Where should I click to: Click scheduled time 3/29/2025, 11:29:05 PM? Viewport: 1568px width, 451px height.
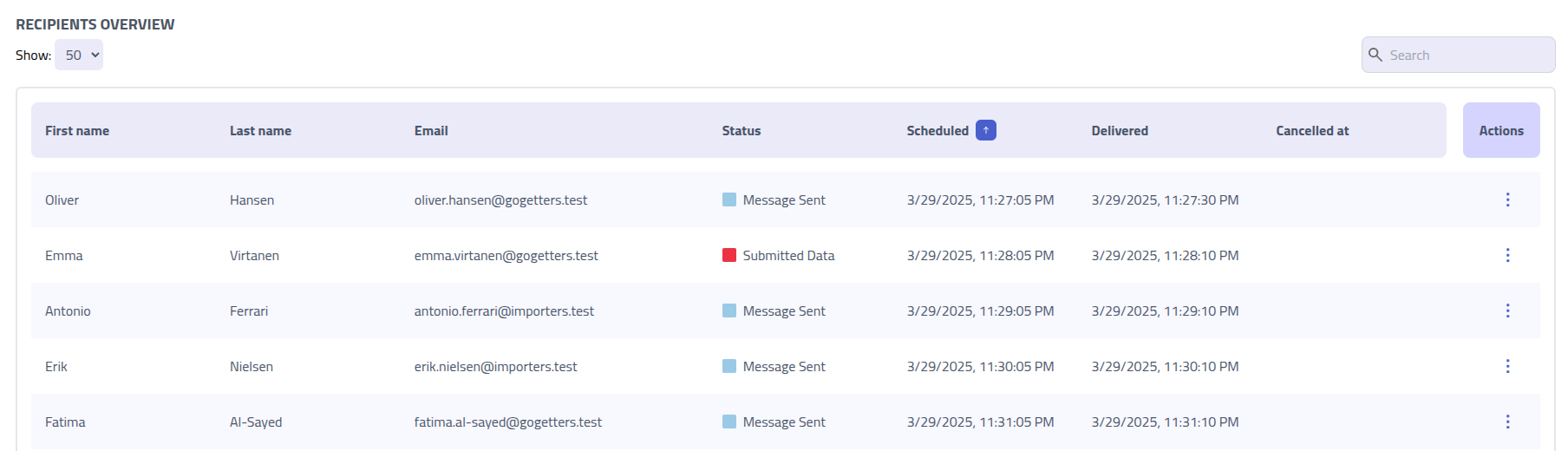click(980, 311)
